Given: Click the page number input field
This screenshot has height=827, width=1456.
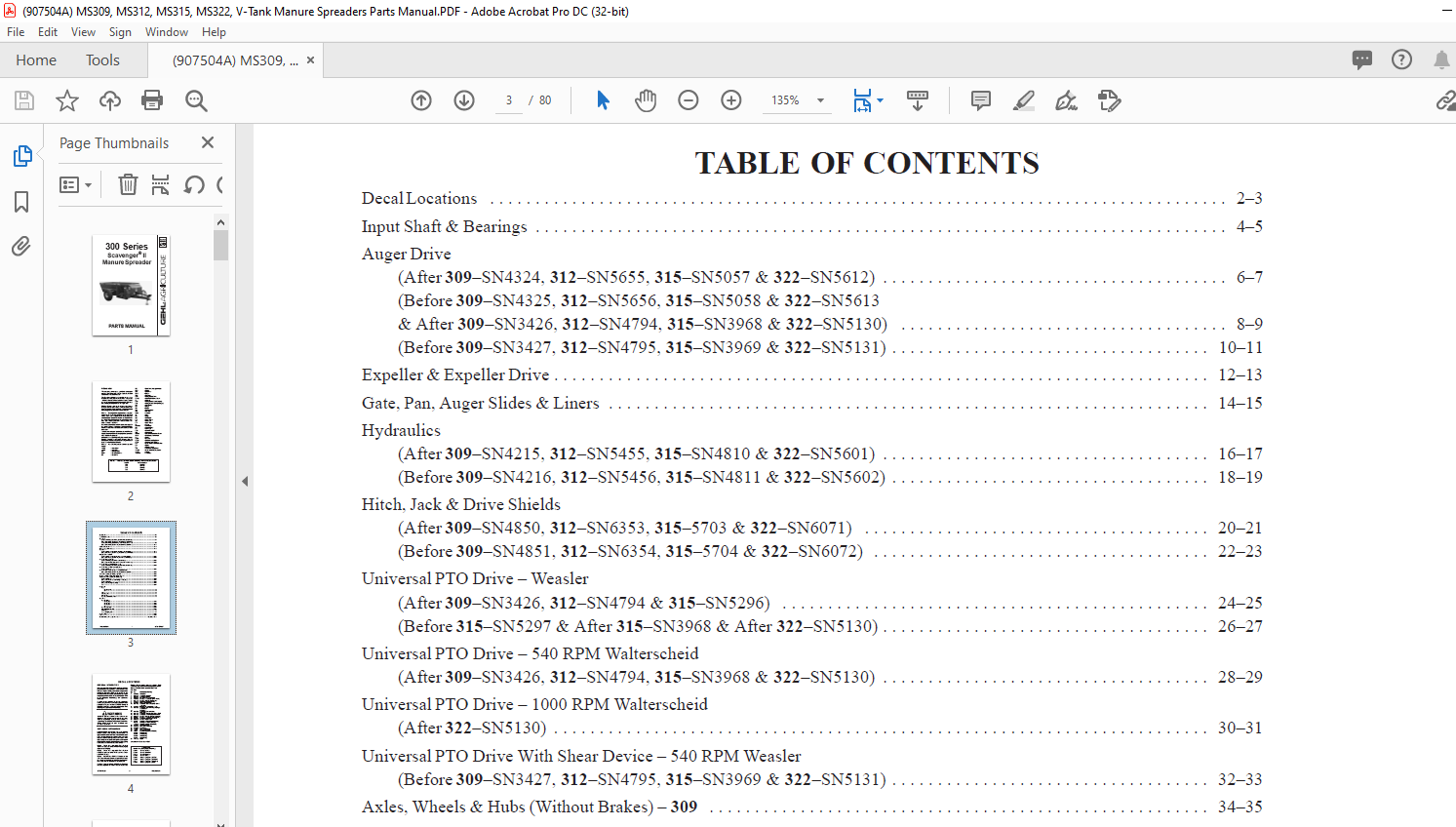Looking at the screenshot, I should pyautogui.click(x=509, y=100).
